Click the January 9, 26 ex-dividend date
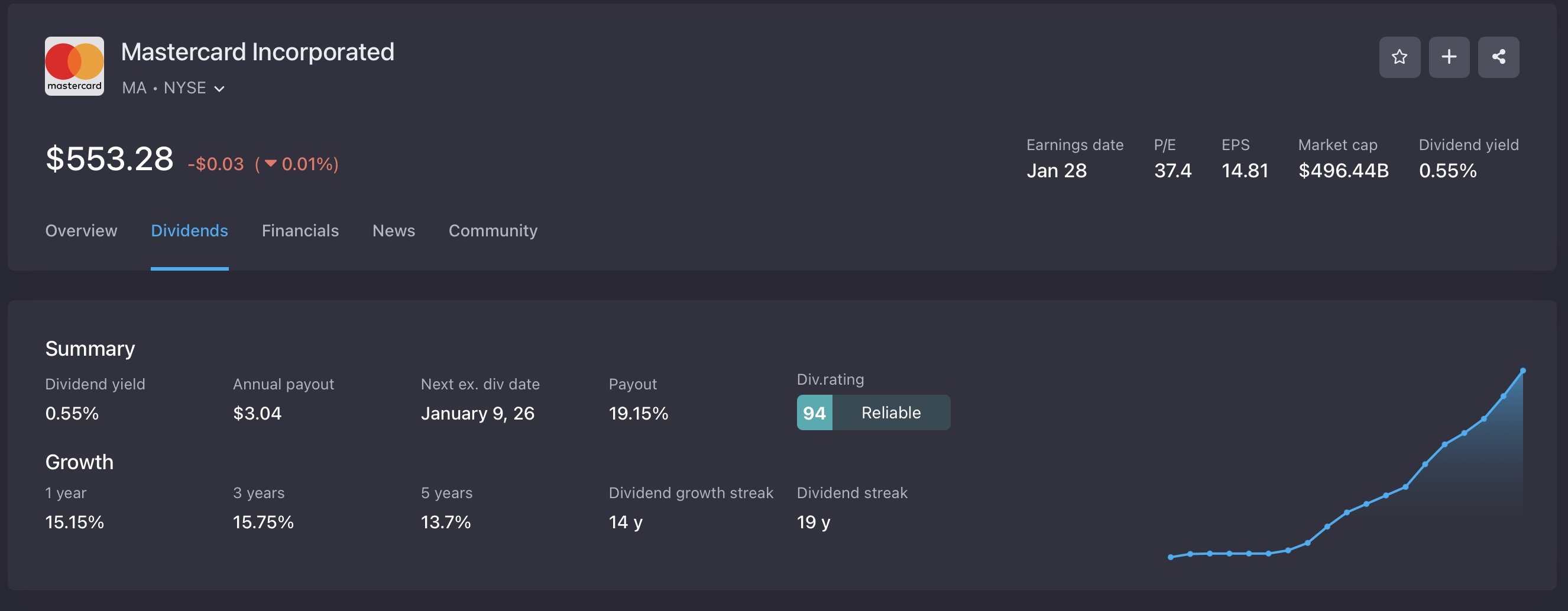 pyautogui.click(x=477, y=413)
